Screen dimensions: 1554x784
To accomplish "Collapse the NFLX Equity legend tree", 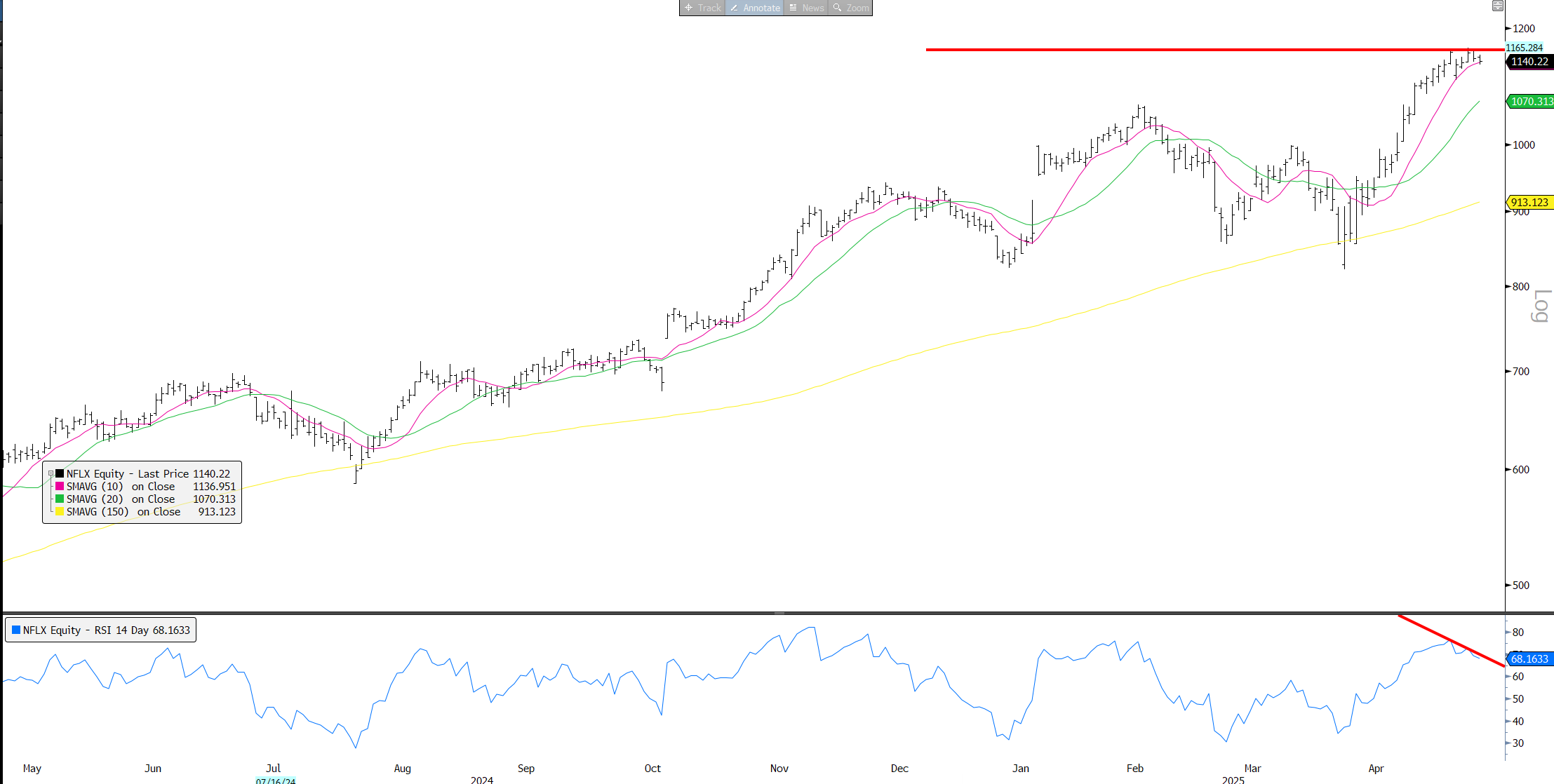I will pos(51,474).
